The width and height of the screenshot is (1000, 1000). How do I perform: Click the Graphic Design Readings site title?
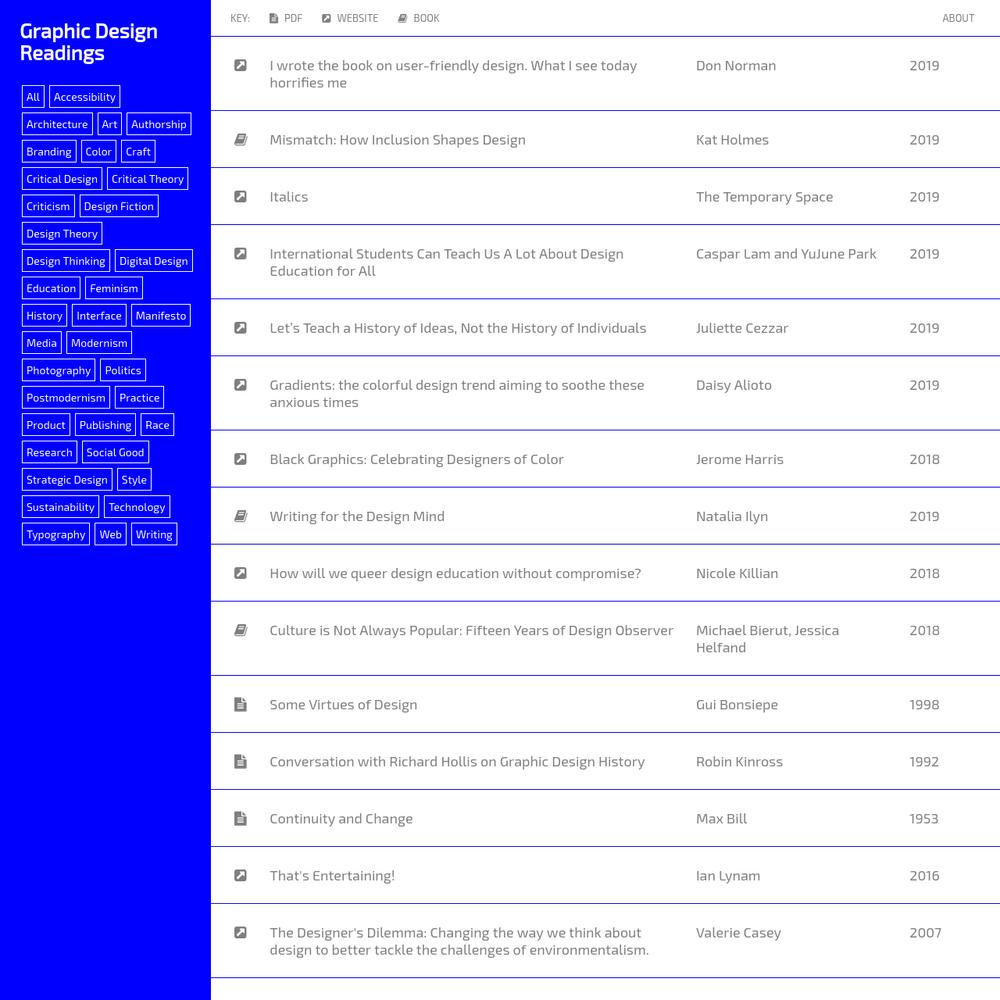point(88,42)
